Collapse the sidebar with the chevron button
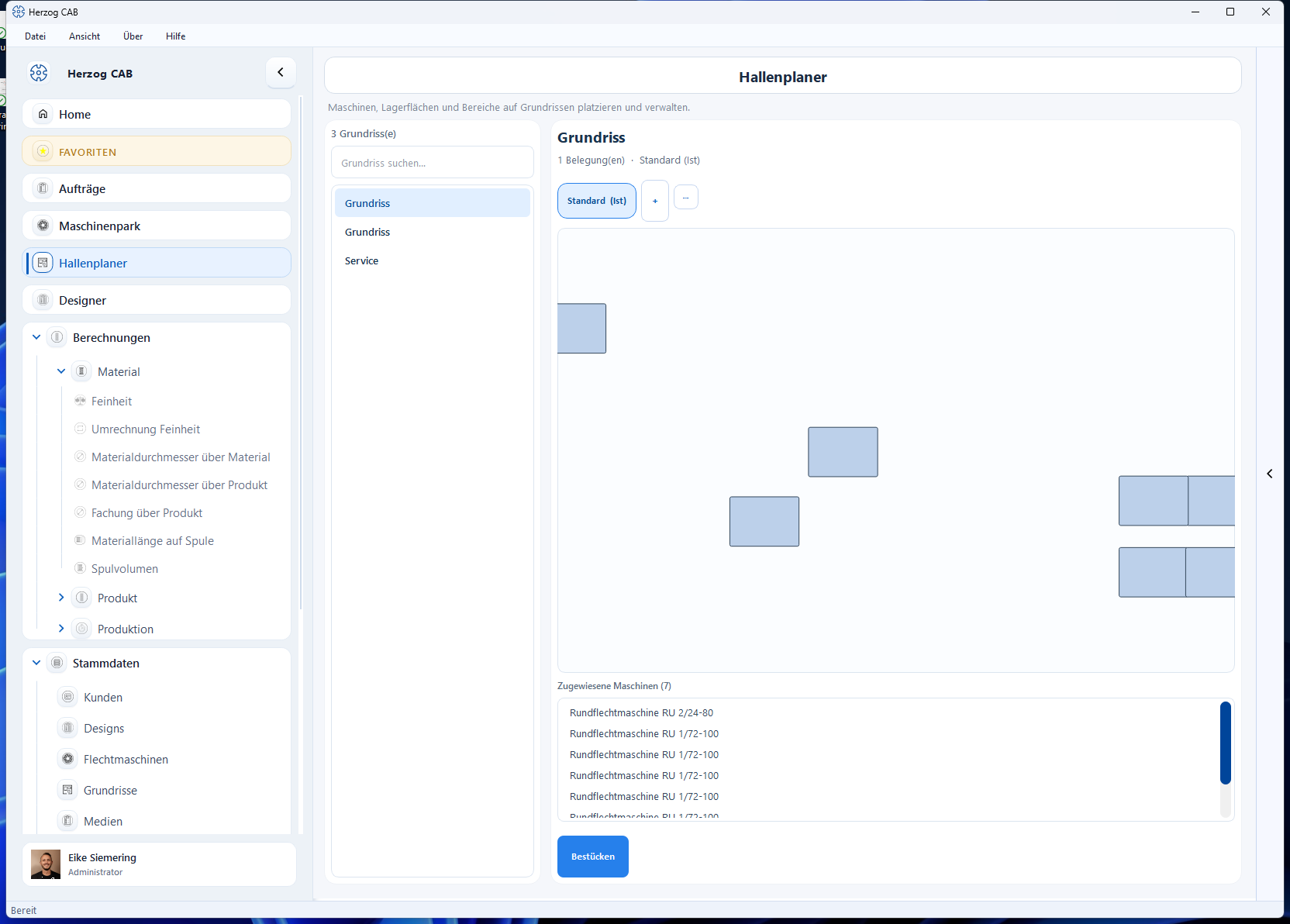The height and width of the screenshot is (924, 1290). click(281, 72)
